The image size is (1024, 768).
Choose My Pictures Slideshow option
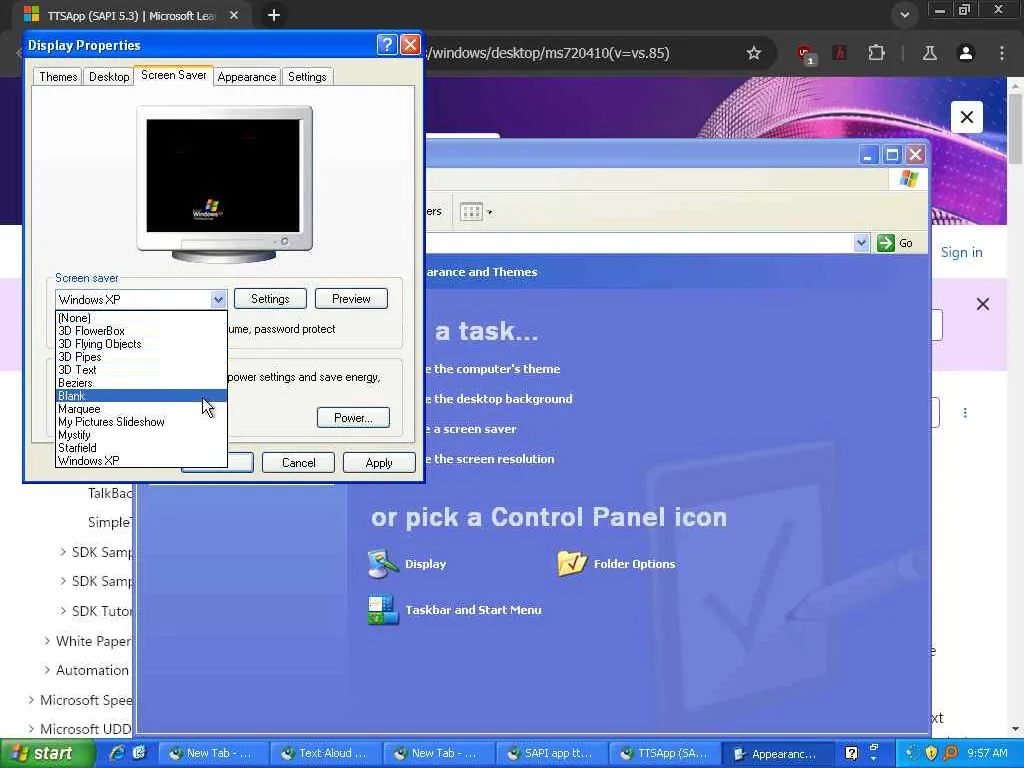(141, 422)
